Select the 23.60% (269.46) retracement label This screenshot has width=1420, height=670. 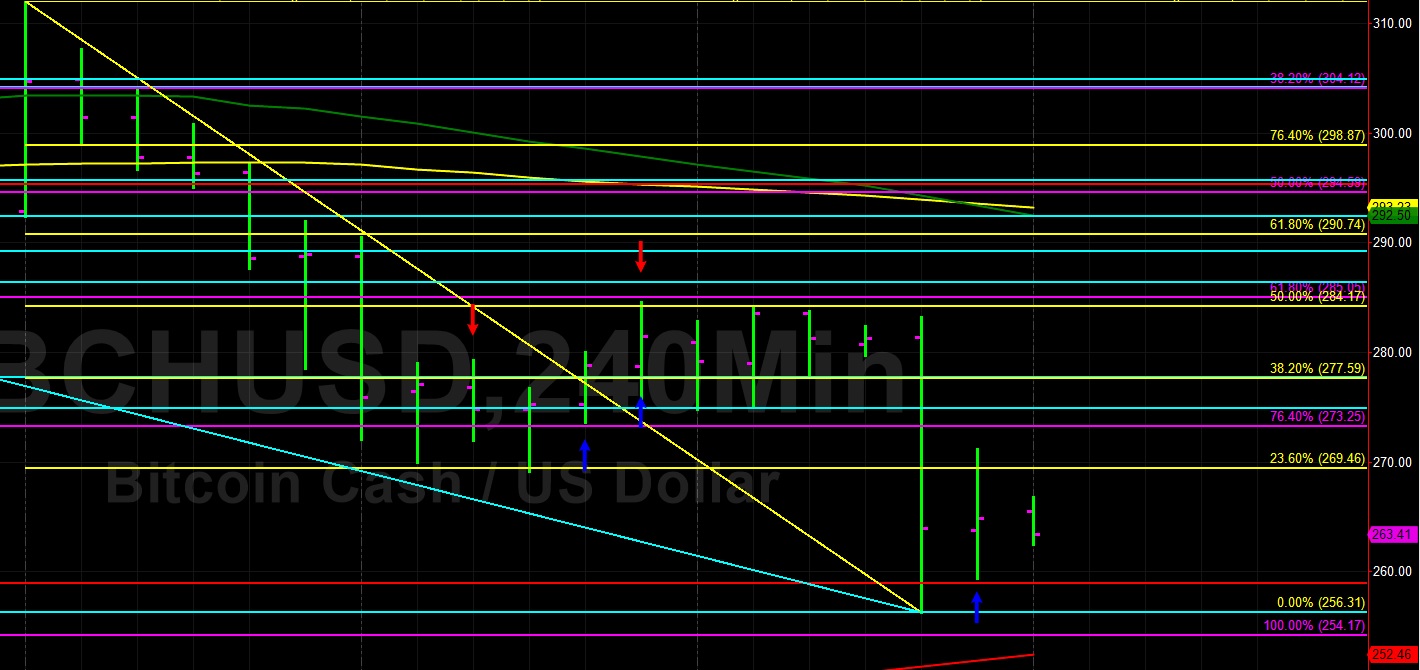coord(1317,459)
